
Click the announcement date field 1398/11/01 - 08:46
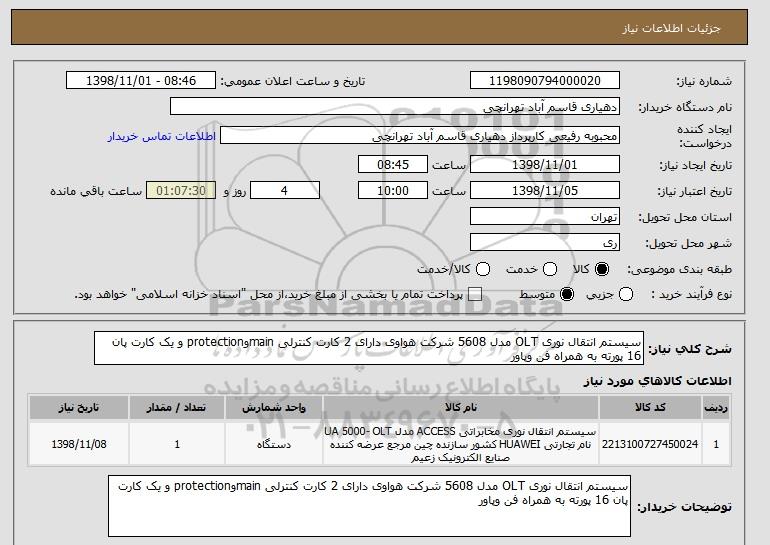coord(141,80)
